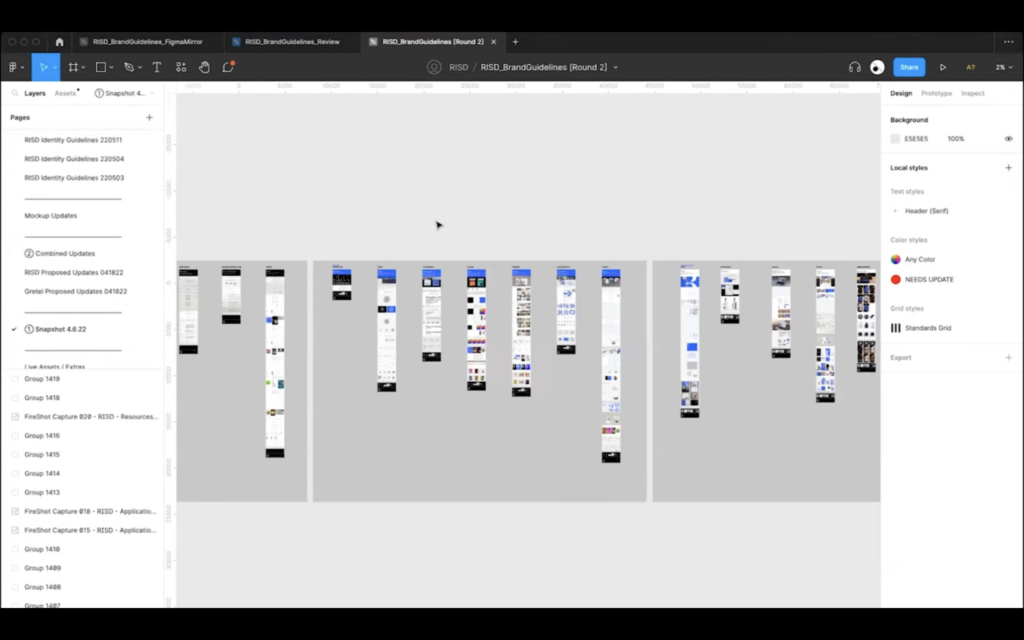Activate the Comment tool
Viewport: 1024px width, 640px height.
pyautogui.click(x=228, y=67)
